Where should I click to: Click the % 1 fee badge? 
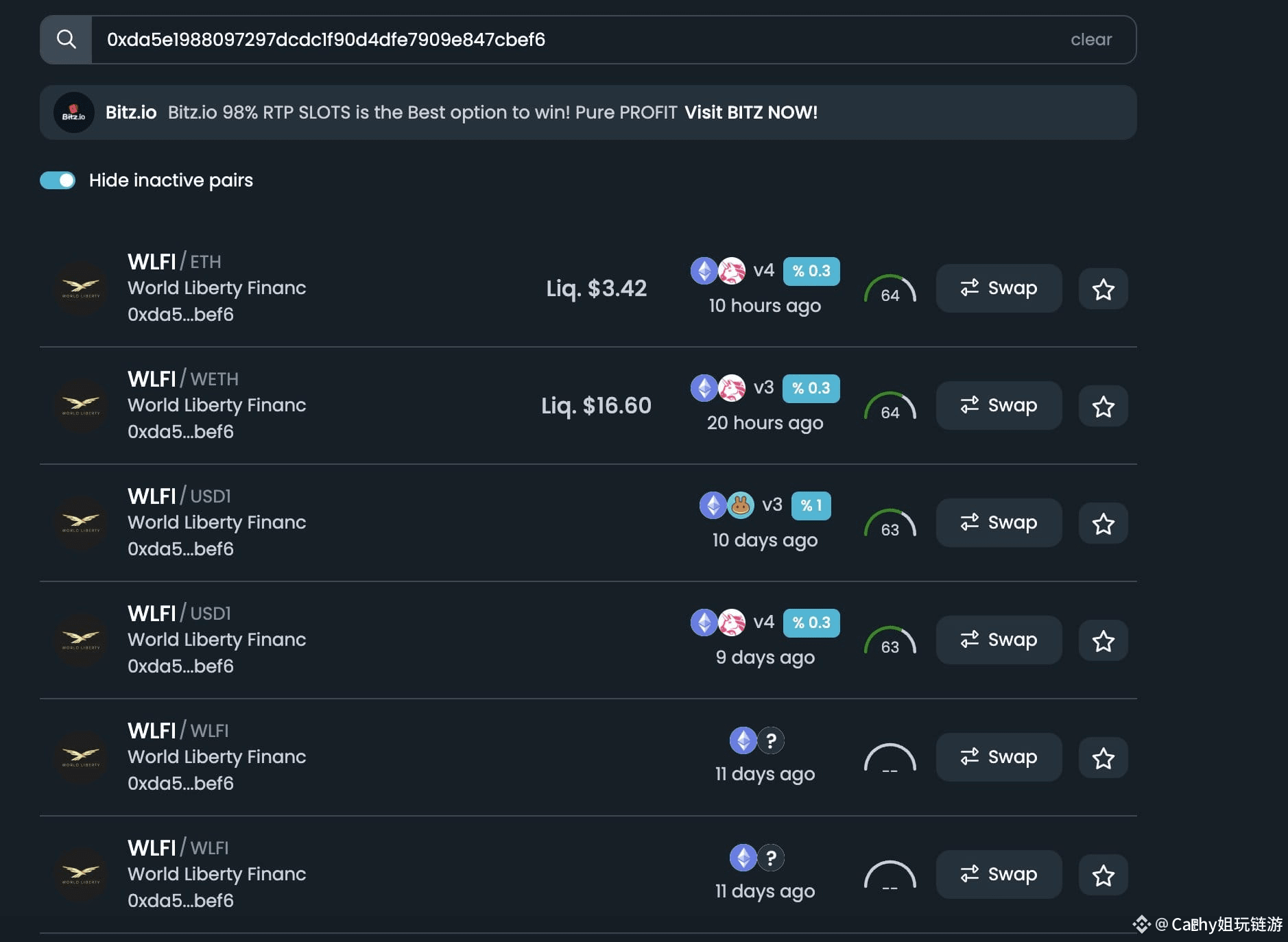click(811, 505)
